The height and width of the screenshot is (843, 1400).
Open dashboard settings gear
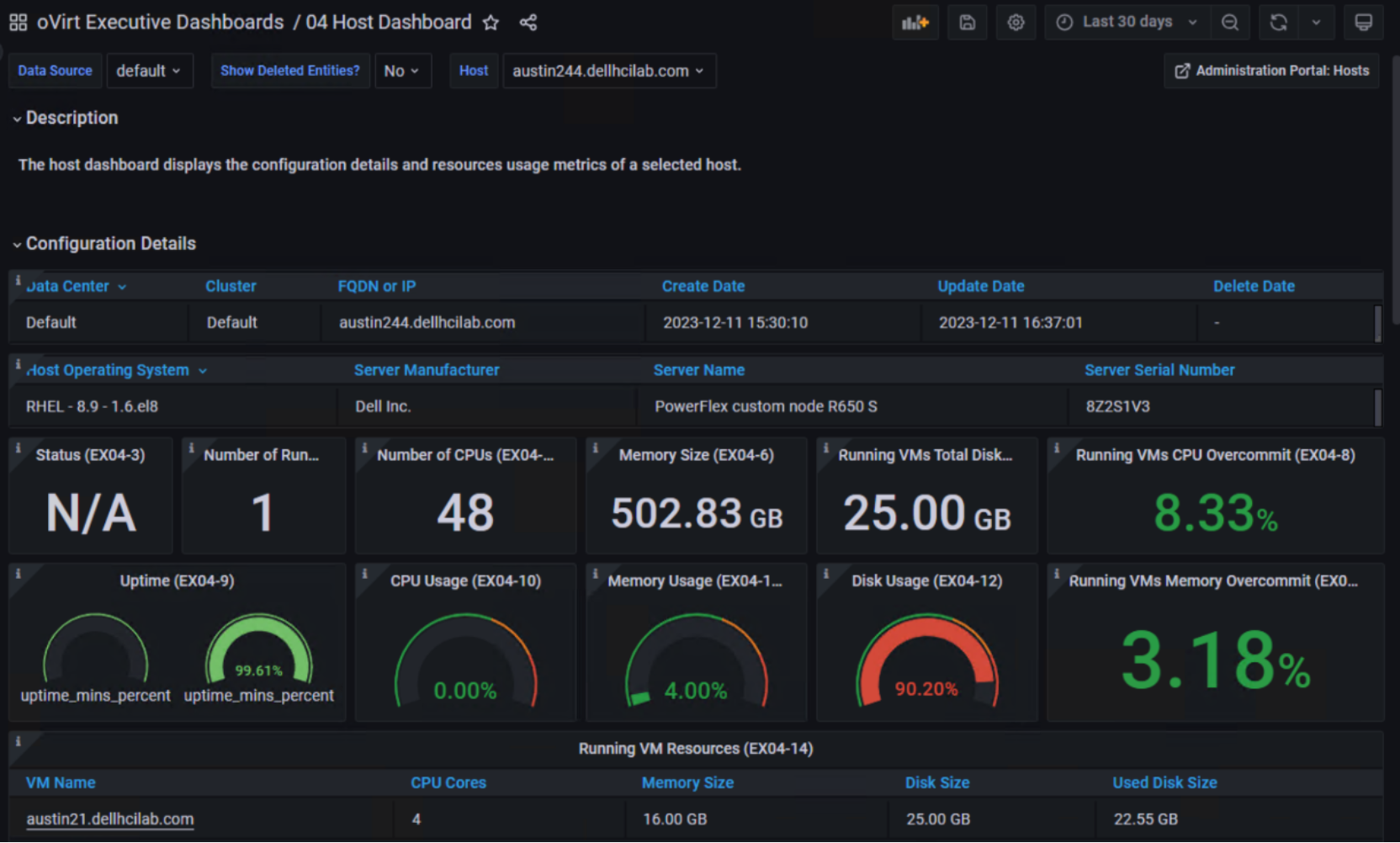click(x=1016, y=23)
